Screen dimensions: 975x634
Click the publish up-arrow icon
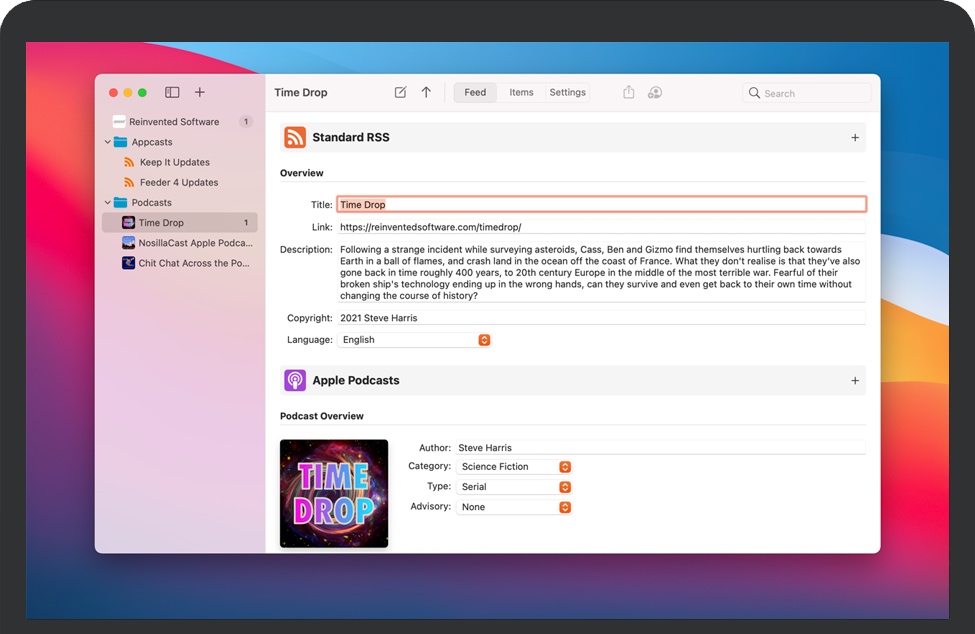(426, 92)
